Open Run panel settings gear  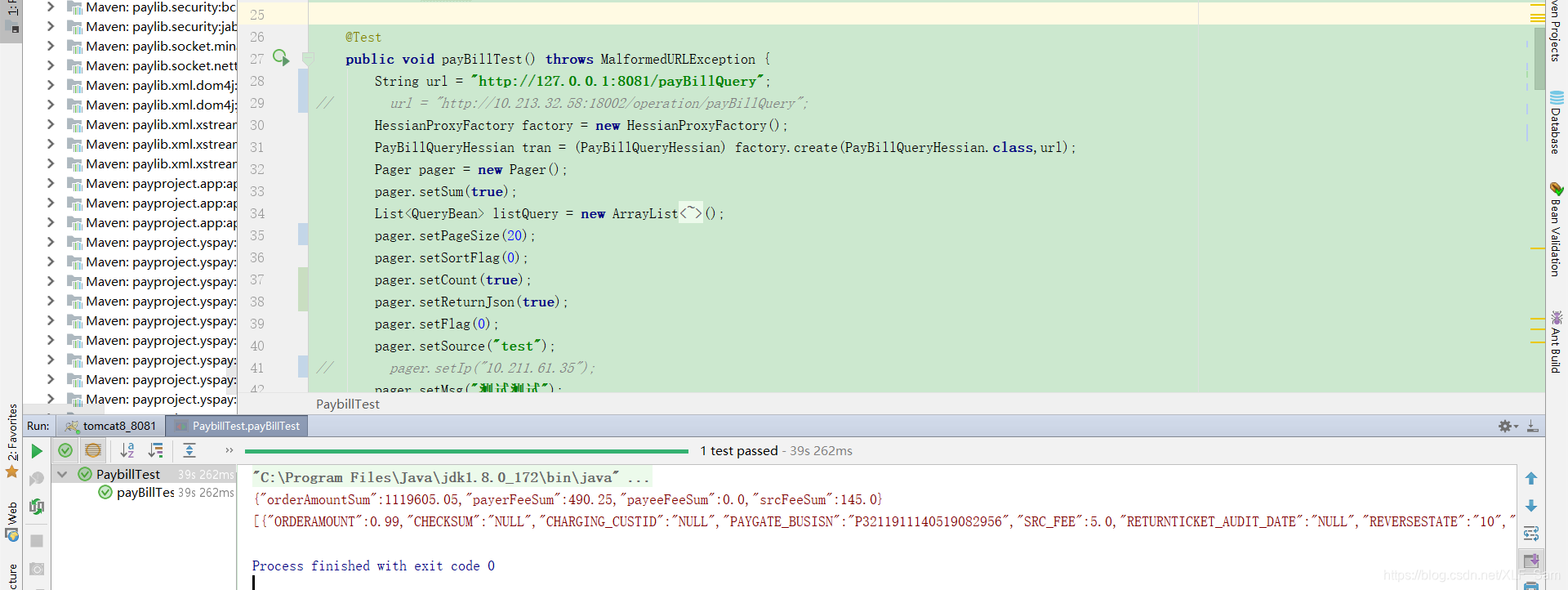click(1507, 426)
